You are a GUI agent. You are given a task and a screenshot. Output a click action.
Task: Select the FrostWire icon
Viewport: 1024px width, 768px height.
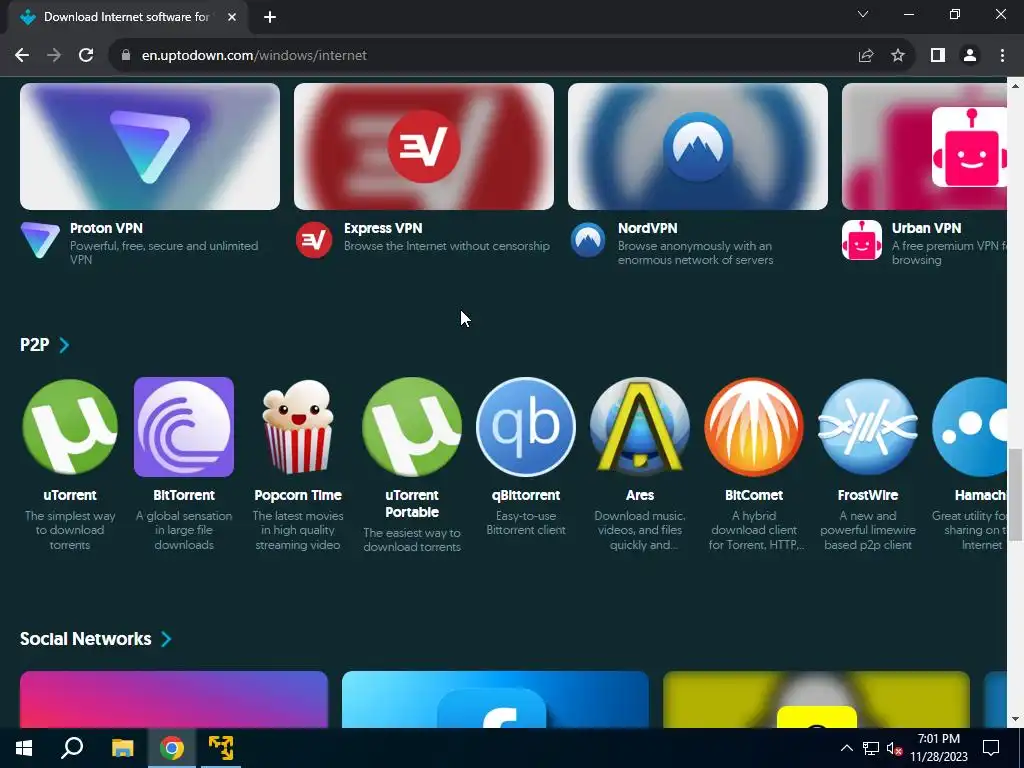click(867, 426)
